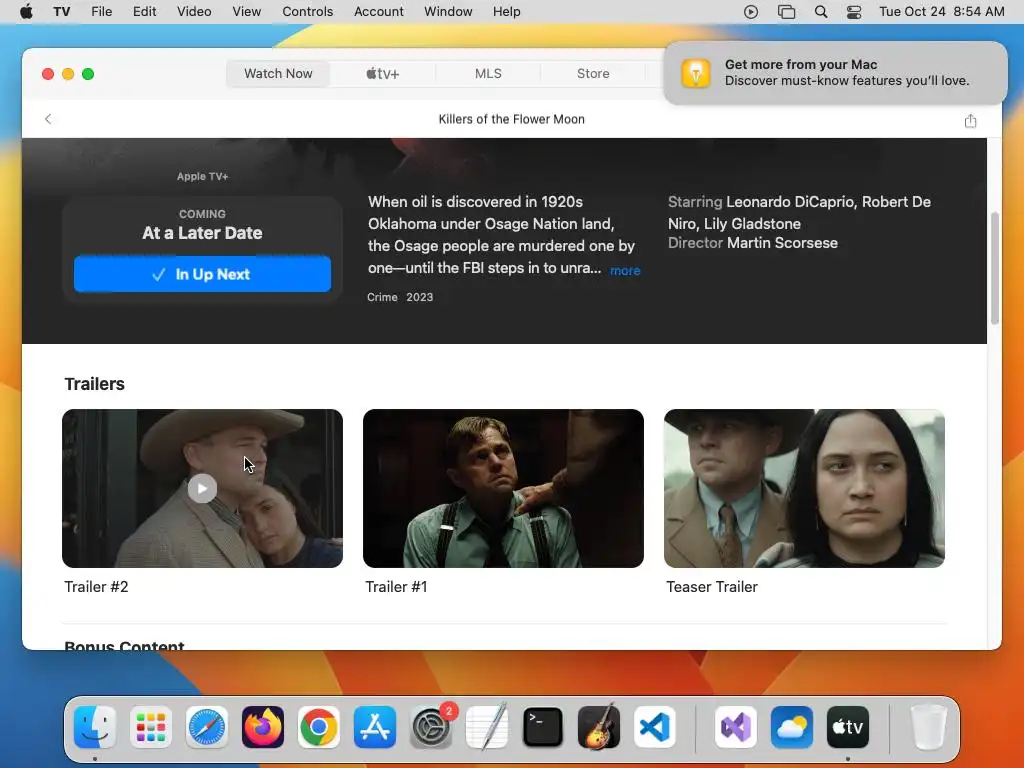Click the Trailer #2 caption

pos(96,586)
